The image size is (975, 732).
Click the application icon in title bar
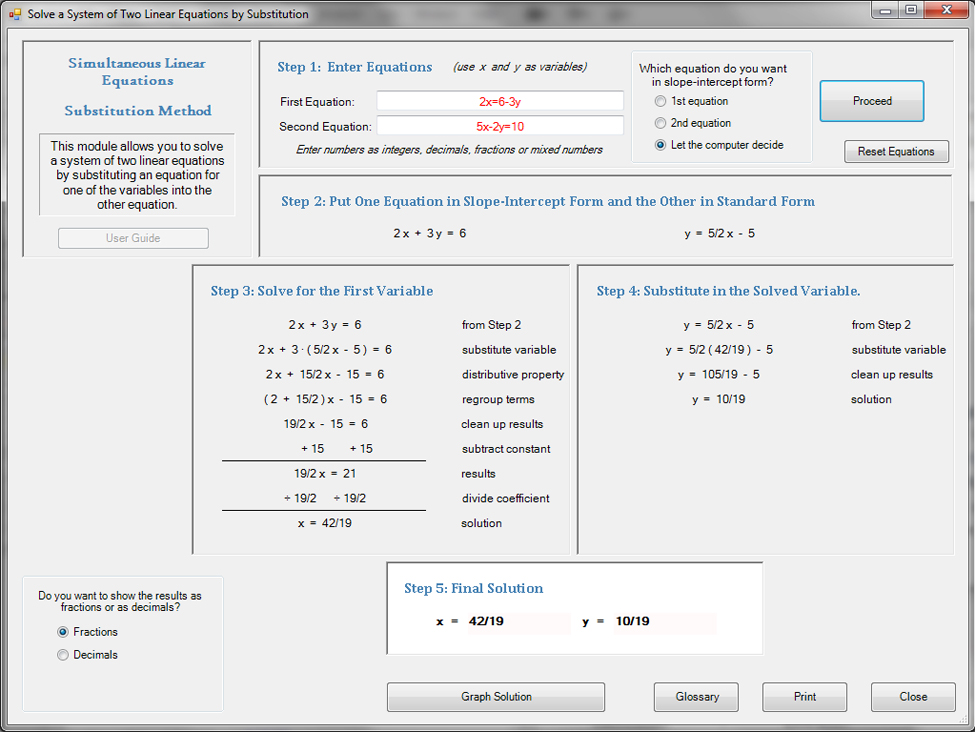14,14
